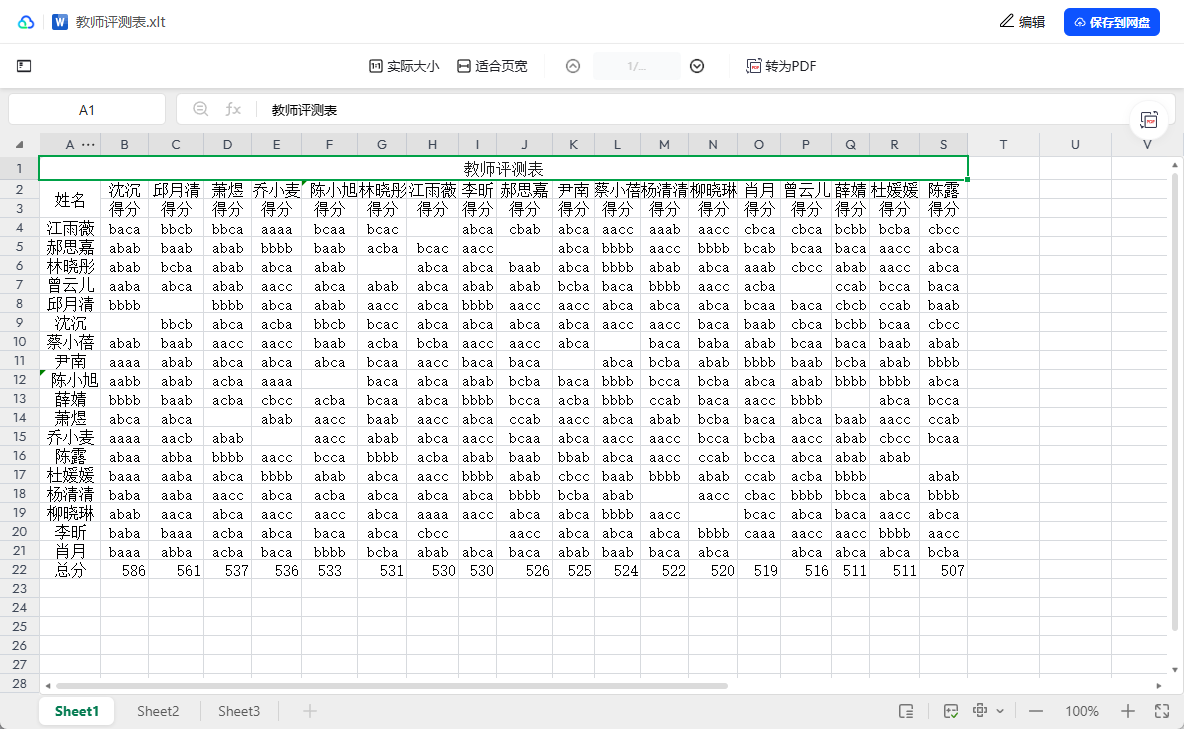The height and width of the screenshot is (729, 1184).
Task: Click zoom in plus icon
Action: coord(1128,711)
